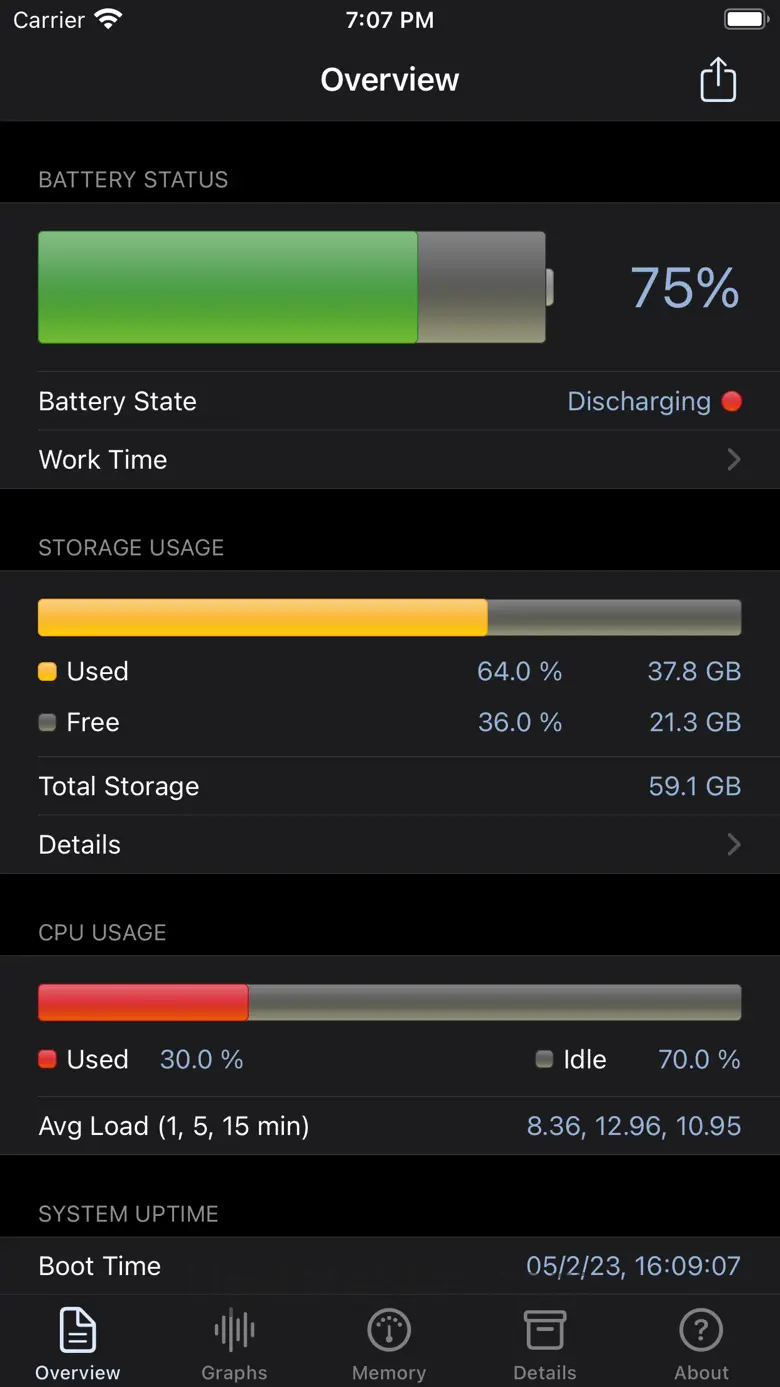This screenshot has width=780, height=1387.
Task: Tap the red CPU Used legend square
Action: pos(47,1060)
